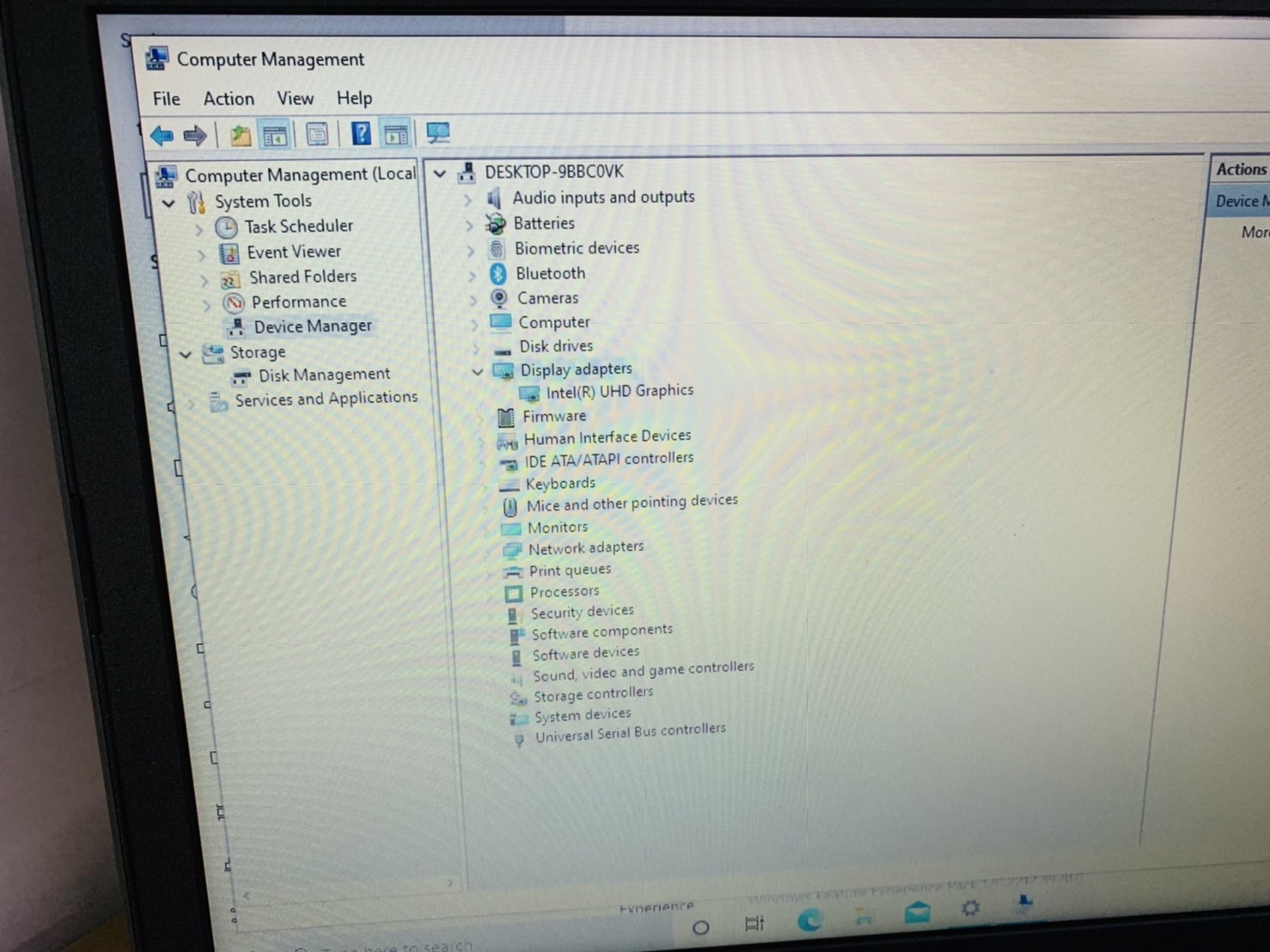
Task: Click the Scan for hardware changes monitor icon
Action: point(437,133)
